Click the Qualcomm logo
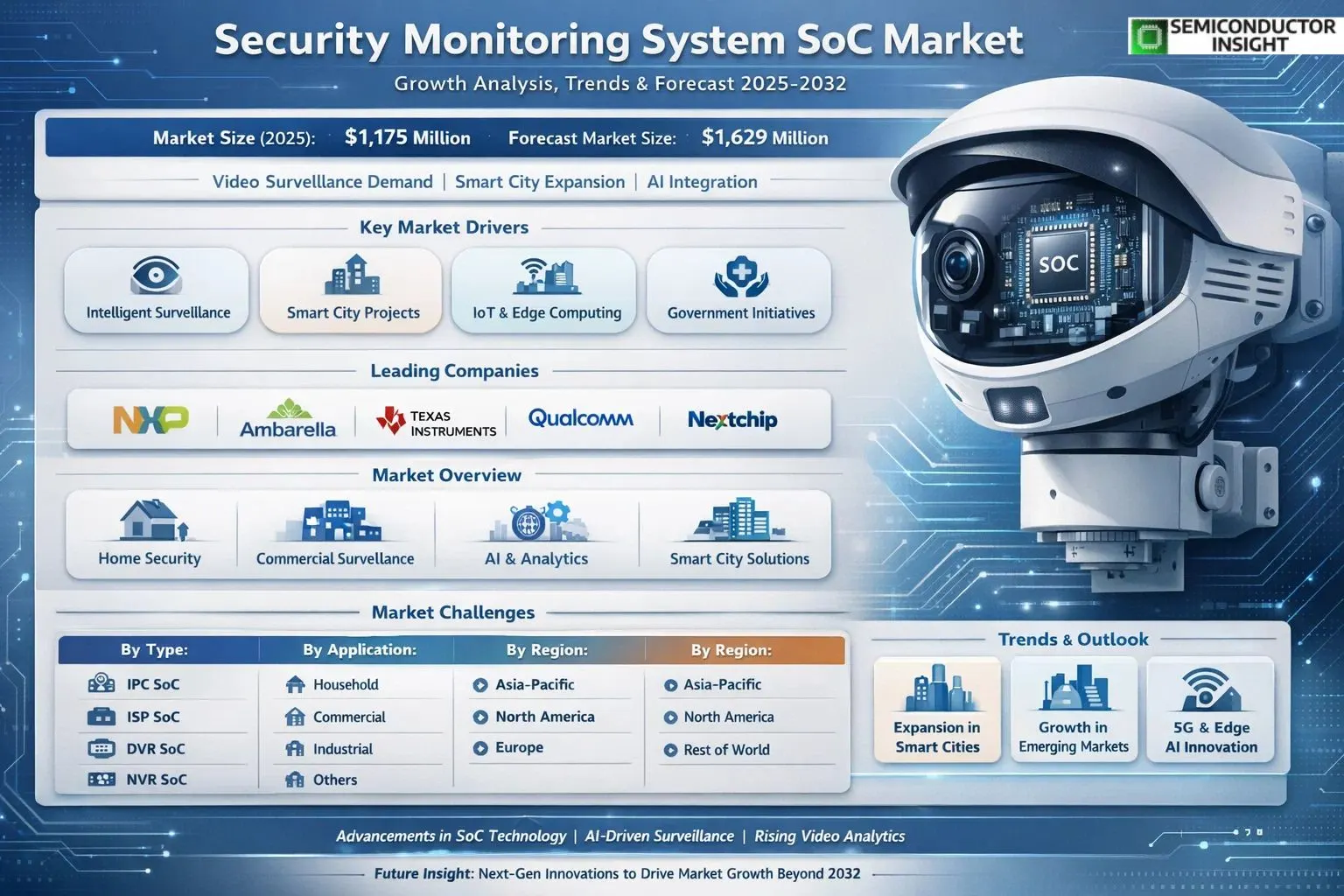The width and height of the screenshot is (1344, 896). [x=581, y=418]
